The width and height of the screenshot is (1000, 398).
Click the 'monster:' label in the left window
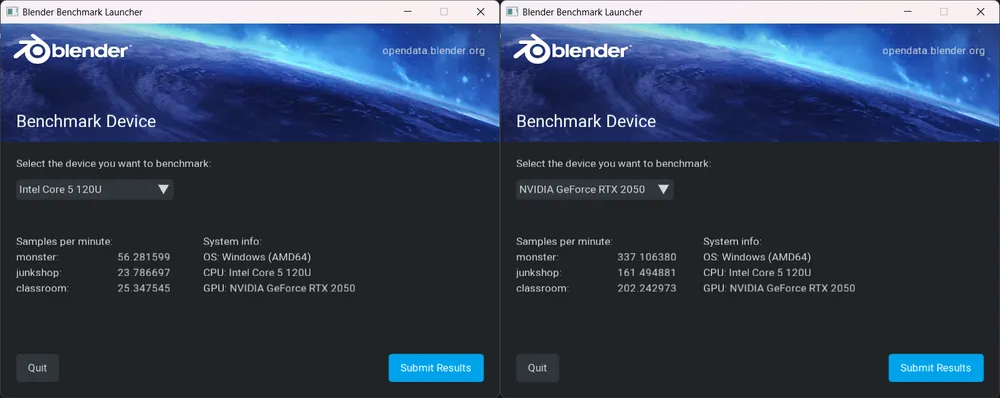tap(37, 257)
